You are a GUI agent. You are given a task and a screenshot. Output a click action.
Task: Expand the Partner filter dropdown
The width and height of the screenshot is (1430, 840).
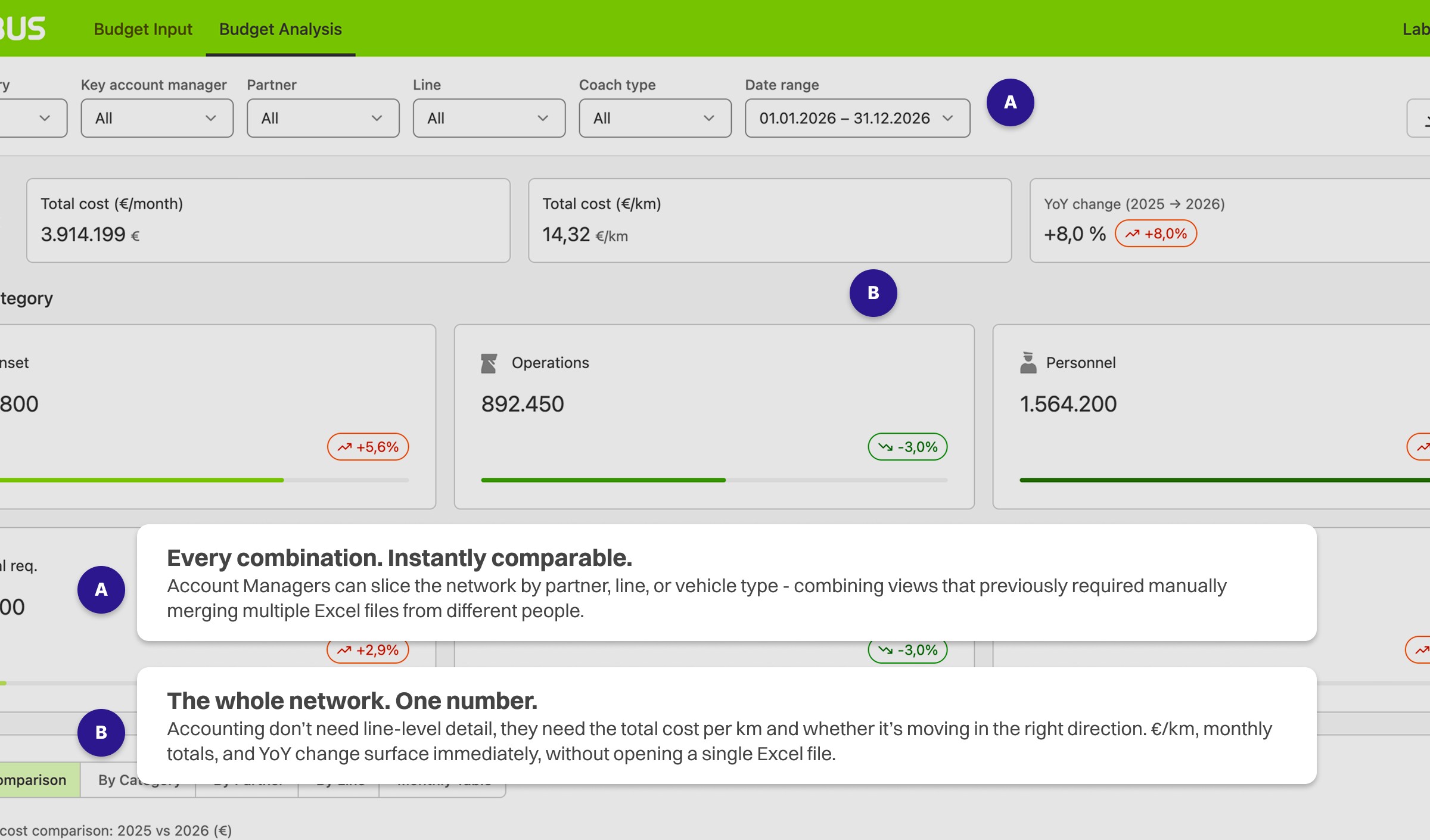(x=322, y=118)
